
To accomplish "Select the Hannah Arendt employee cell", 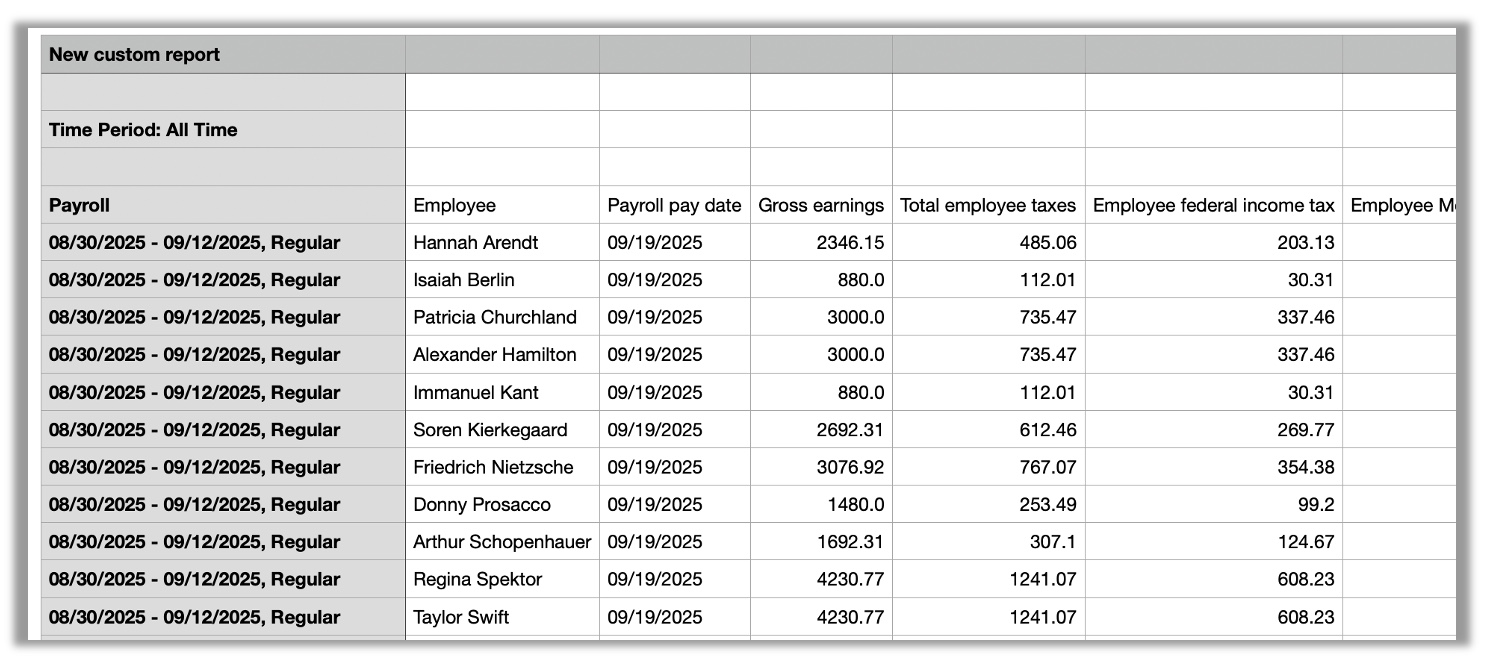I will 475,243.
